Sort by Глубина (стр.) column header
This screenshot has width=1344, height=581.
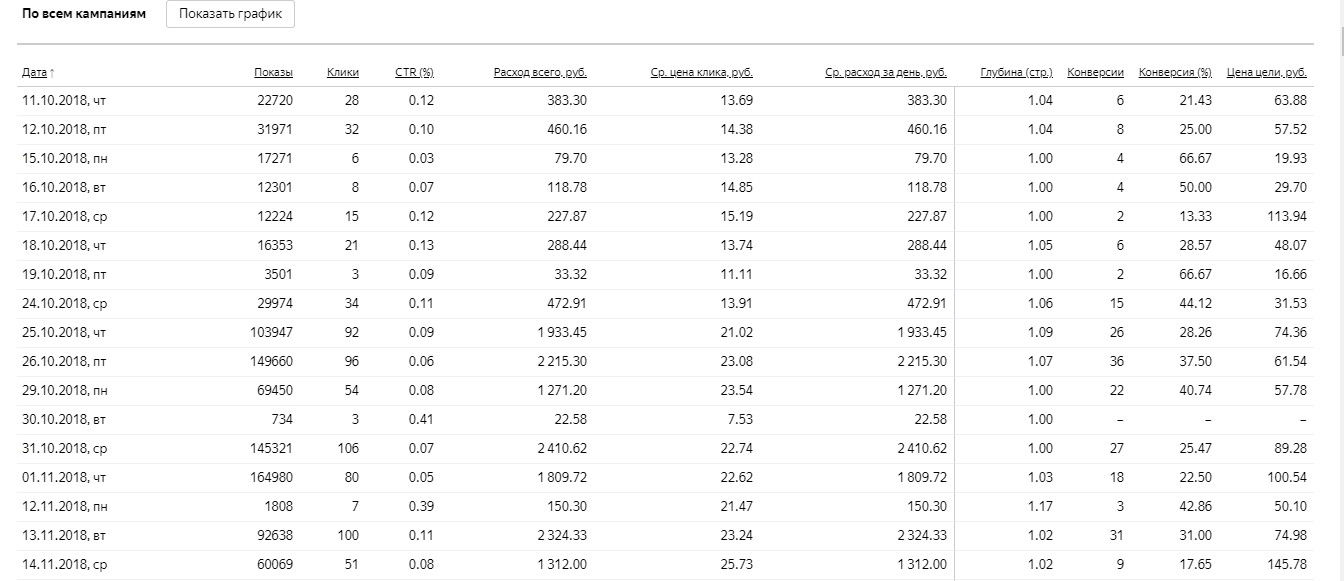coord(1016,73)
